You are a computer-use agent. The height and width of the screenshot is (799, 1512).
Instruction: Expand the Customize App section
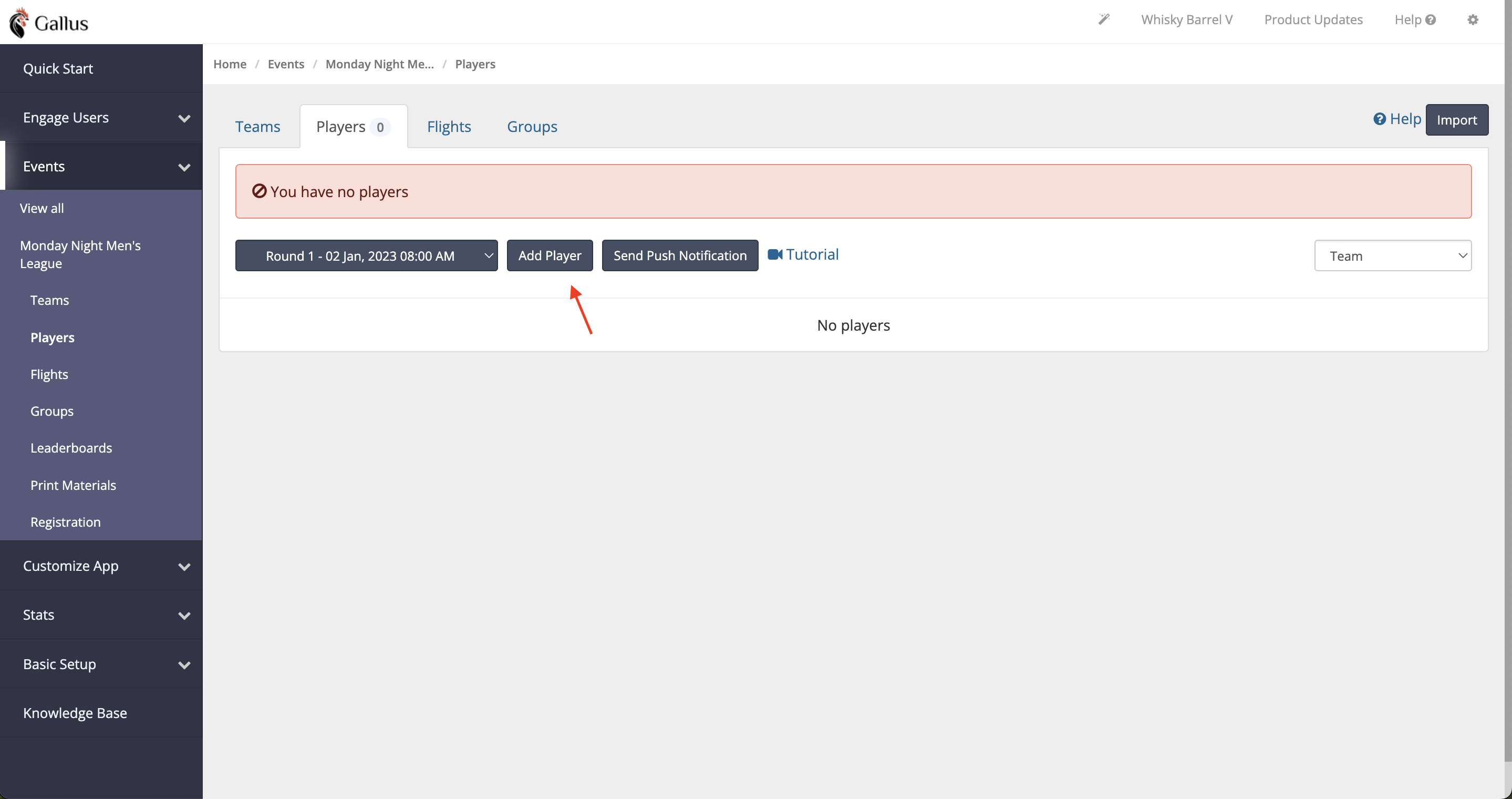[101, 566]
